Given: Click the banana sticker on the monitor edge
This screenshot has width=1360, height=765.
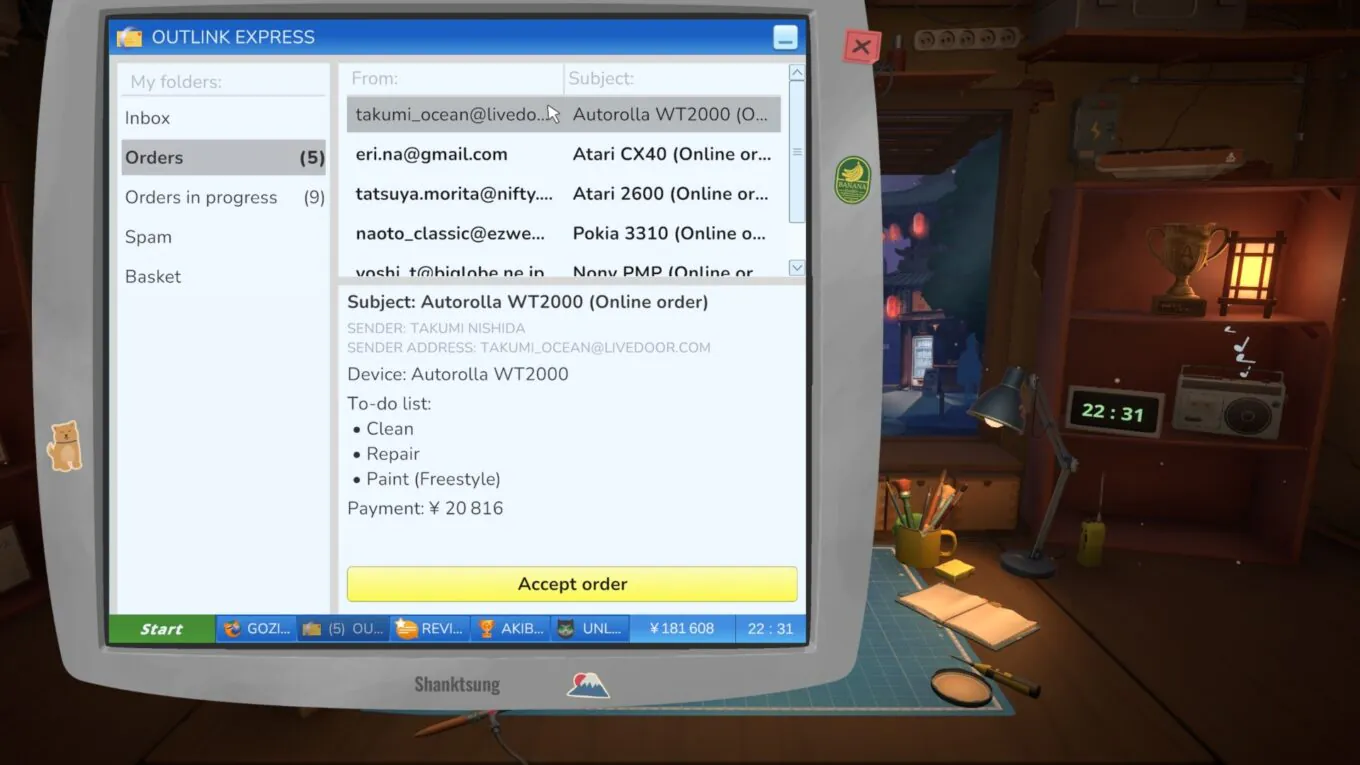Looking at the screenshot, I should pos(853,180).
